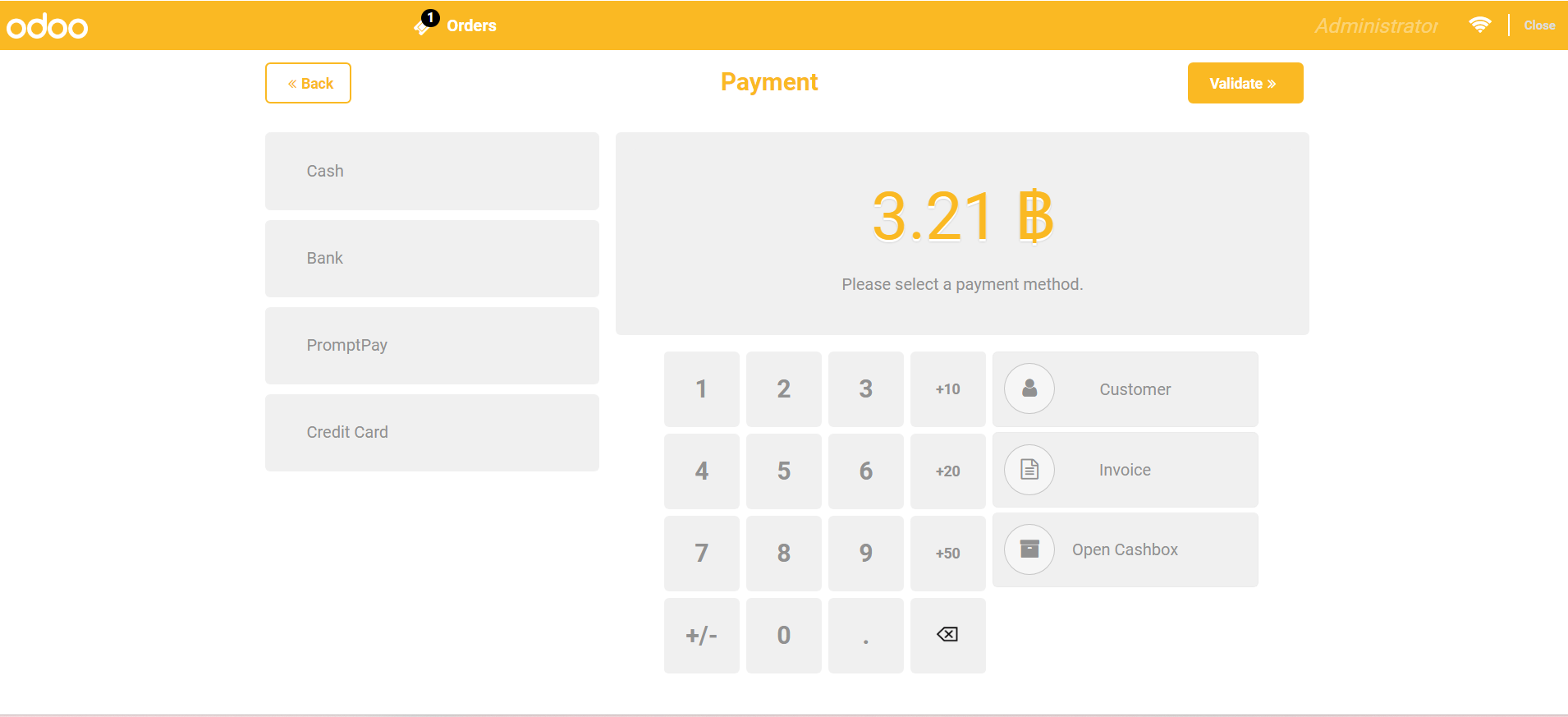The height and width of the screenshot is (717, 1568).
Task: Click the 3.21 ฿ amount due
Action: click(962, 216)
